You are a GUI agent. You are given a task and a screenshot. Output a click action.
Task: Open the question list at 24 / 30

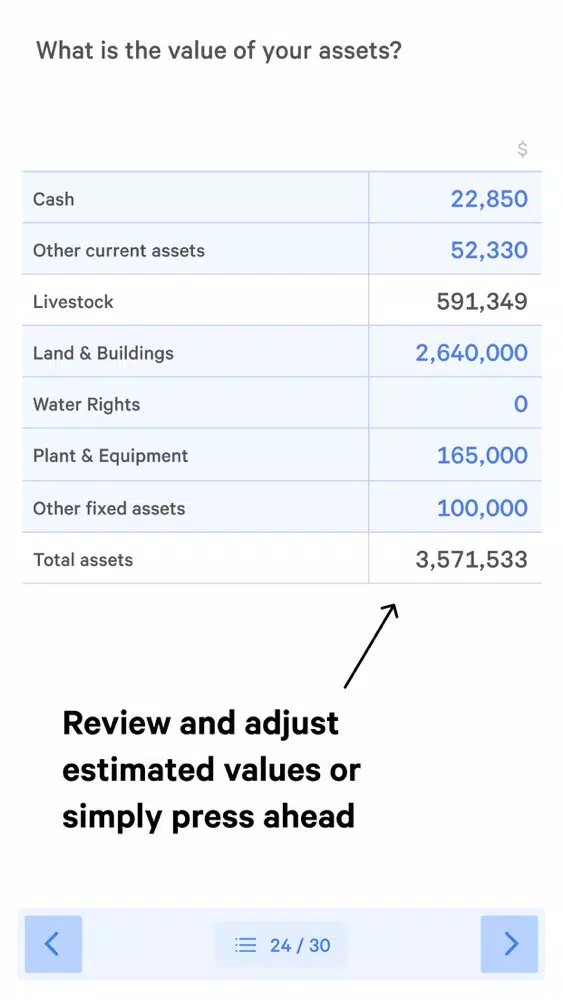pyautogui.click(x=281, y=945)
